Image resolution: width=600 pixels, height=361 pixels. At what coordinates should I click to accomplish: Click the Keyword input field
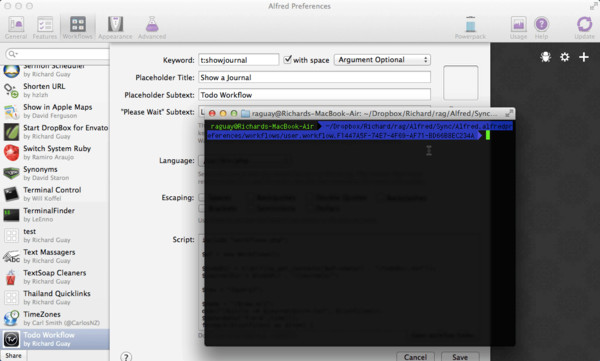pyautogui.click(x=238, y=60)
